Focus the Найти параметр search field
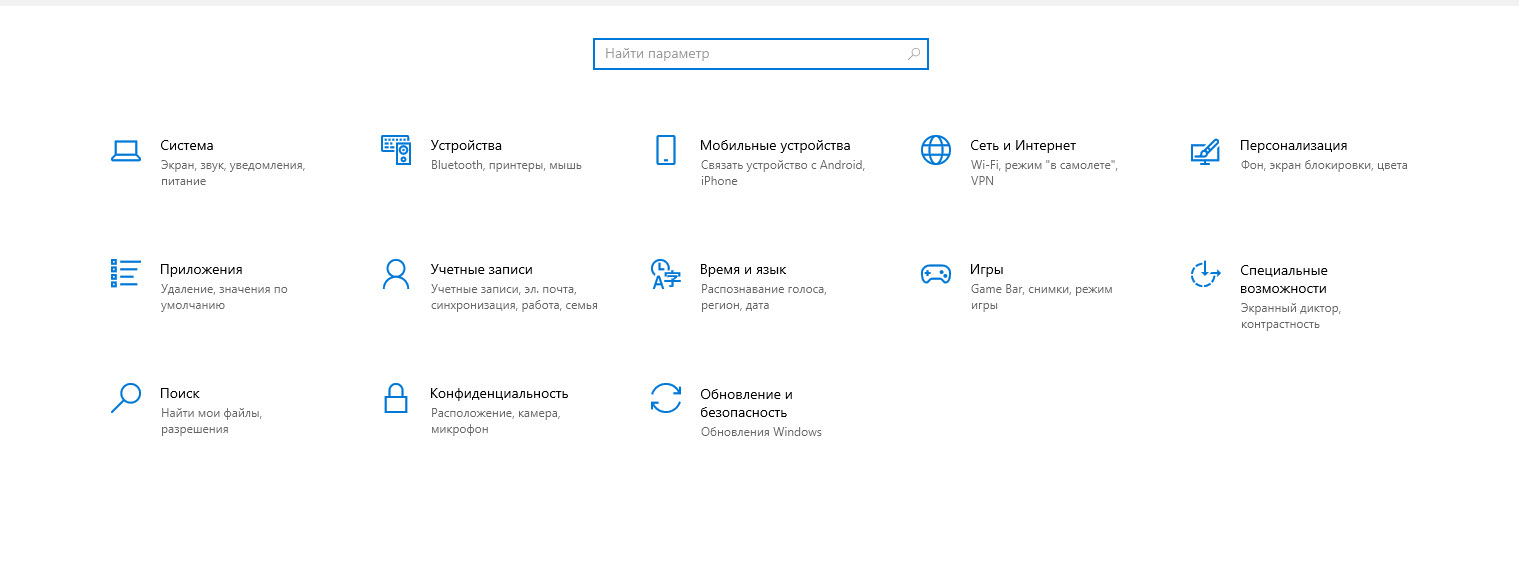 (x=750, y=54)
